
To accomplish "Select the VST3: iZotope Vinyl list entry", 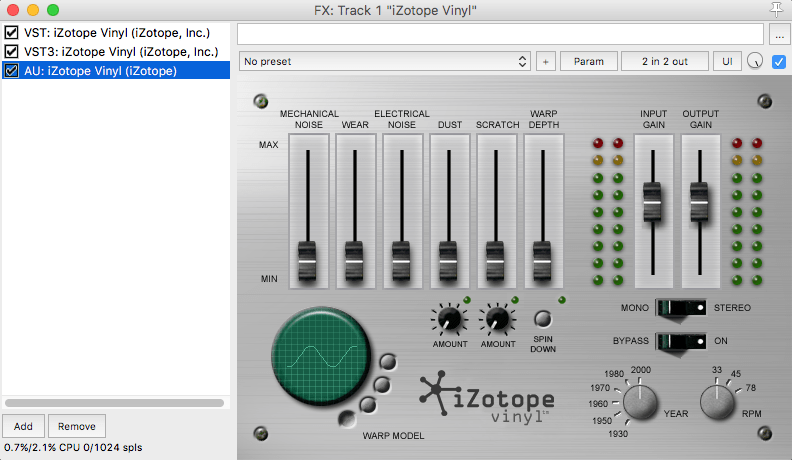I will tap(121, 52).
